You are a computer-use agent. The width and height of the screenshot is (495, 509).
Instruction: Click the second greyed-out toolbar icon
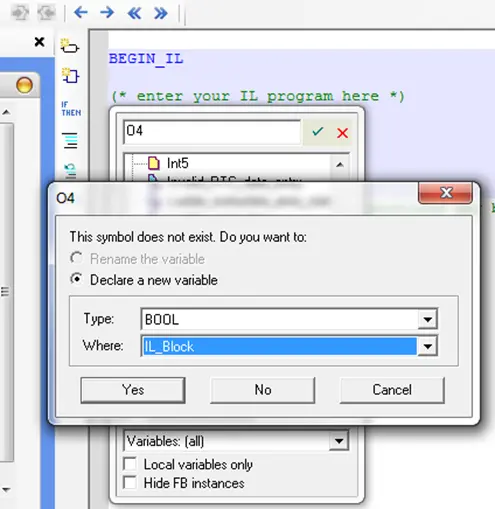point(46,13)
